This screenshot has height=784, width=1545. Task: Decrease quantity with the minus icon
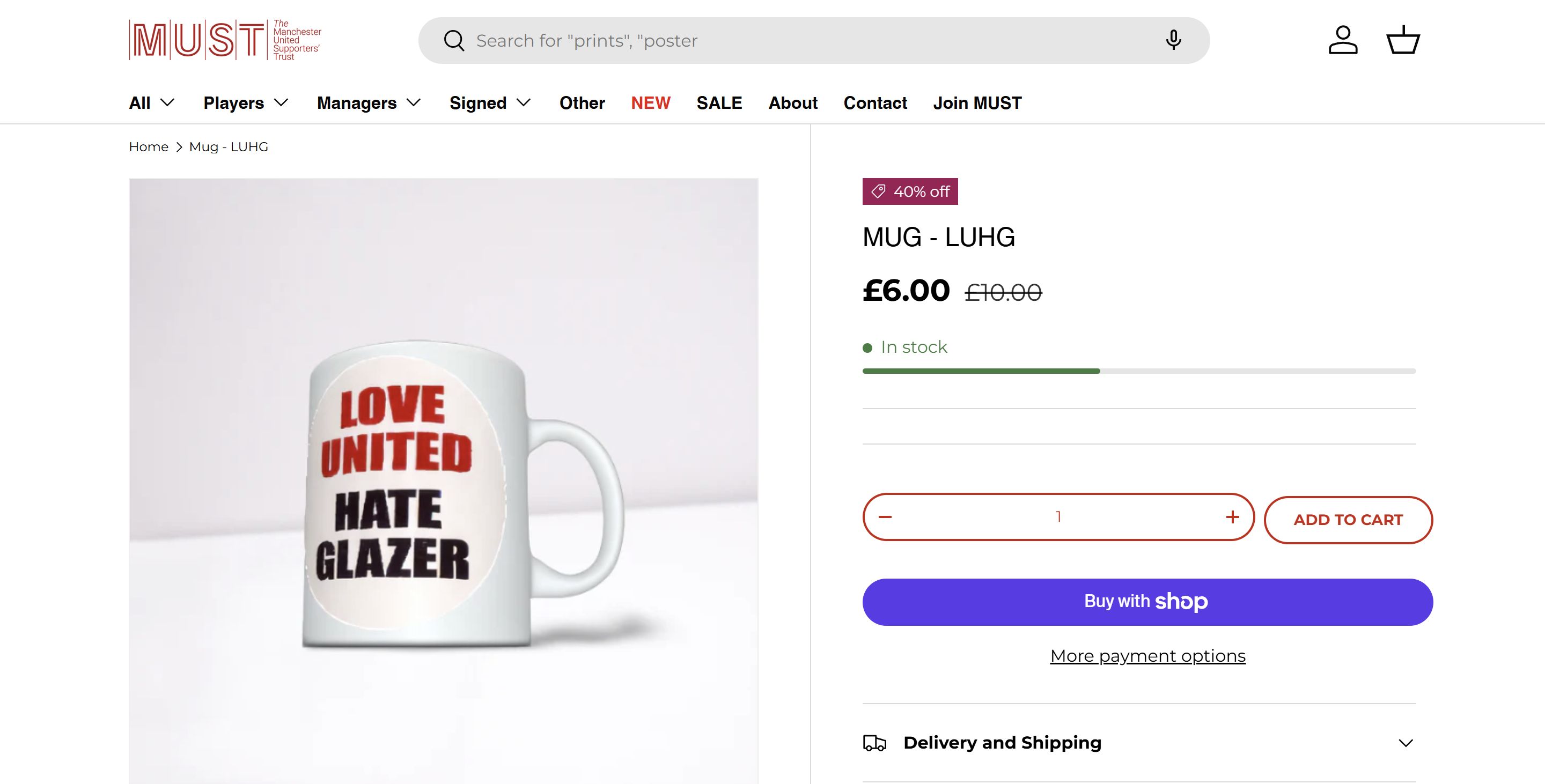coord(885,516)
